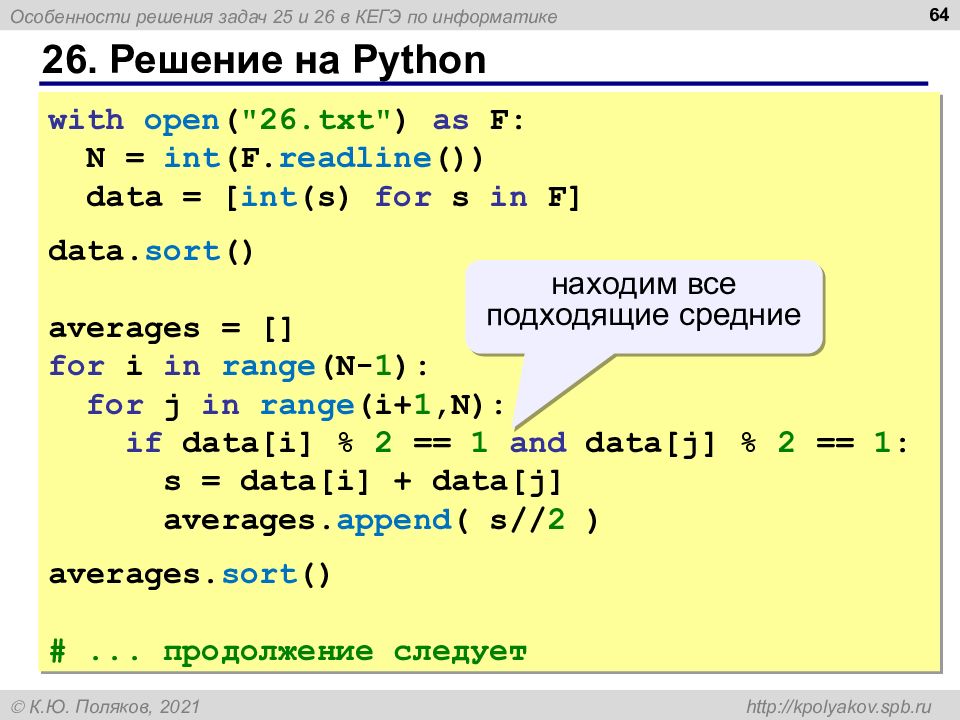Click the line 's = data[i] + data[j]'
The image size is (960, 720).
(362, 481)
